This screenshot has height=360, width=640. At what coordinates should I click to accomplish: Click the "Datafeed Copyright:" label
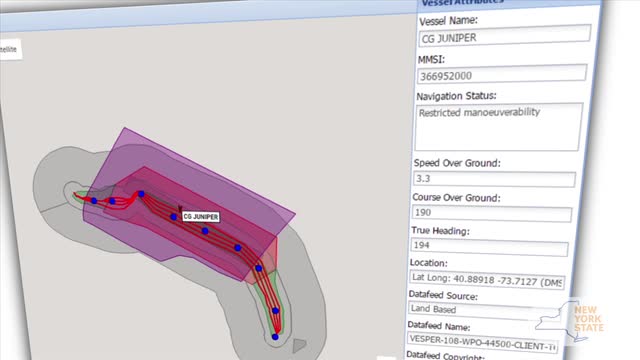(x=445, y=356)
